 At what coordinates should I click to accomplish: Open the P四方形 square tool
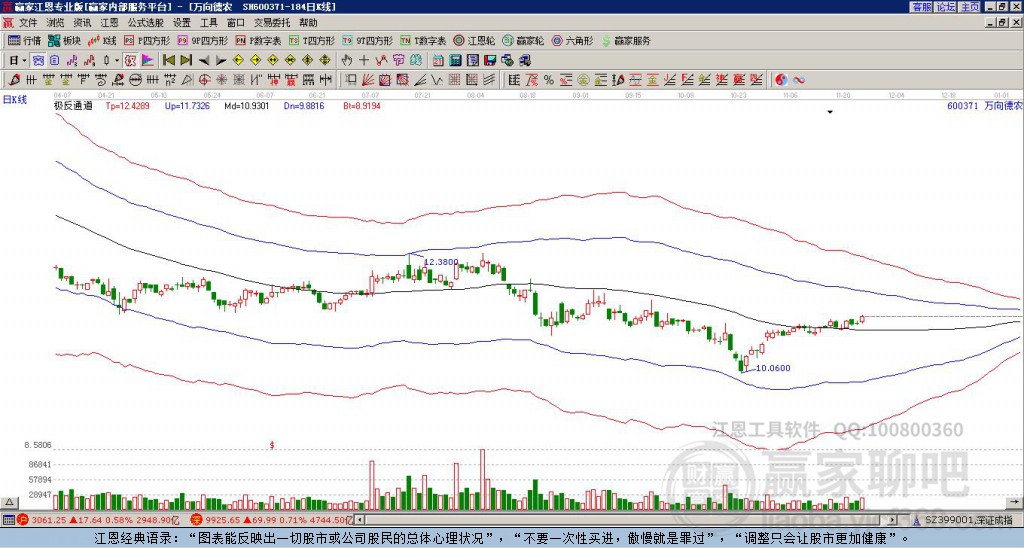coord(147,40)
